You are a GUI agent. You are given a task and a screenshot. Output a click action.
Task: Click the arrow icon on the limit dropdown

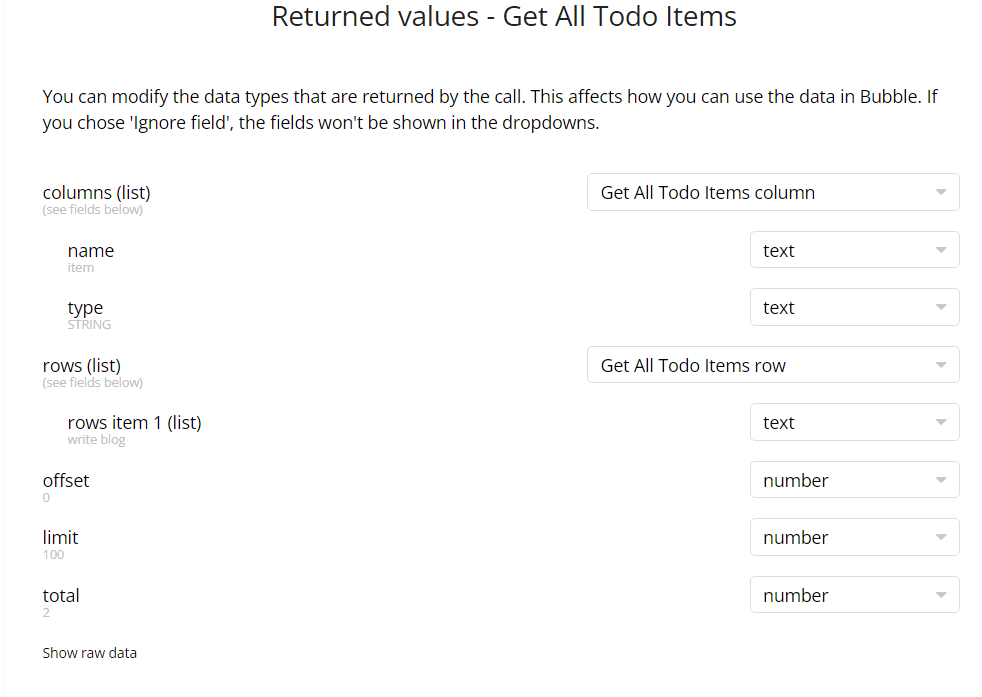tap(940, 538)
